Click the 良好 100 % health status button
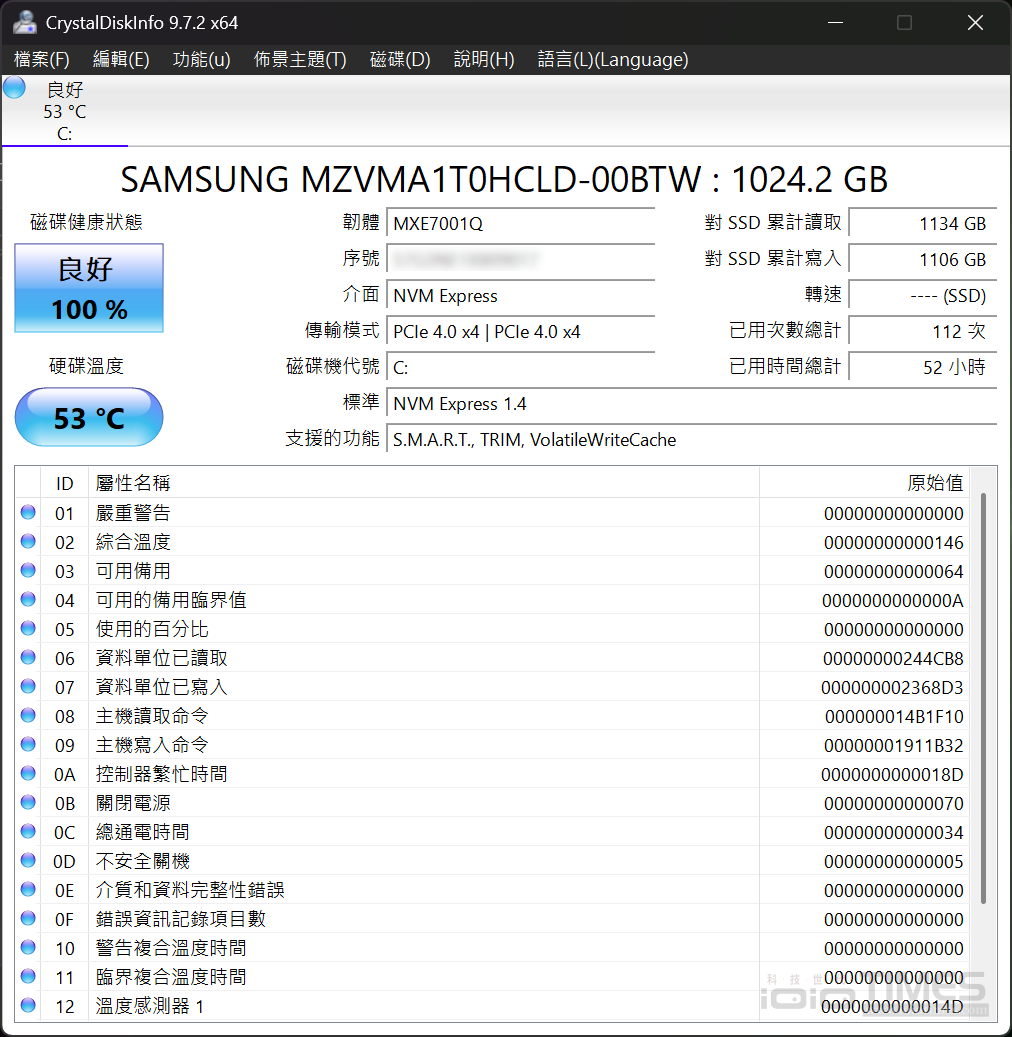The height and width of the screenshot is (1037, 1012). (x=89, y=288)
